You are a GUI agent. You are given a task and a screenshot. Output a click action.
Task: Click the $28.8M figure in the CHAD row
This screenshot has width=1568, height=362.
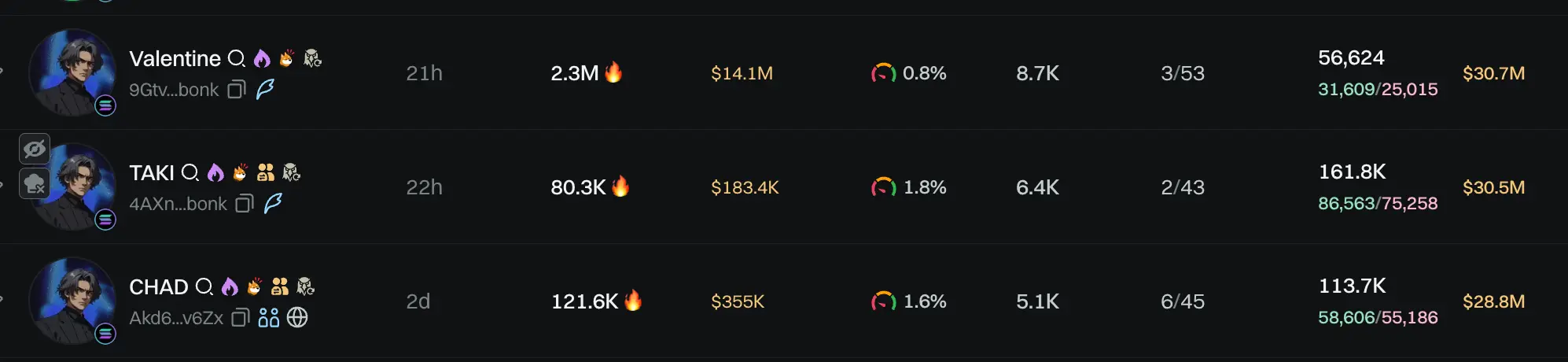point(1493,301)
